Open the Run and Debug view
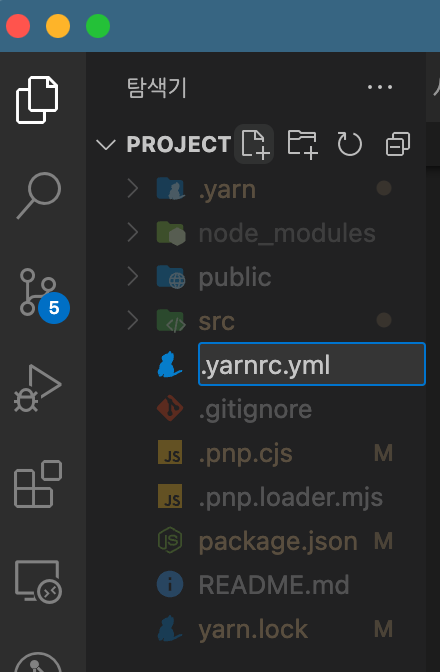 [x=38, y=389]
